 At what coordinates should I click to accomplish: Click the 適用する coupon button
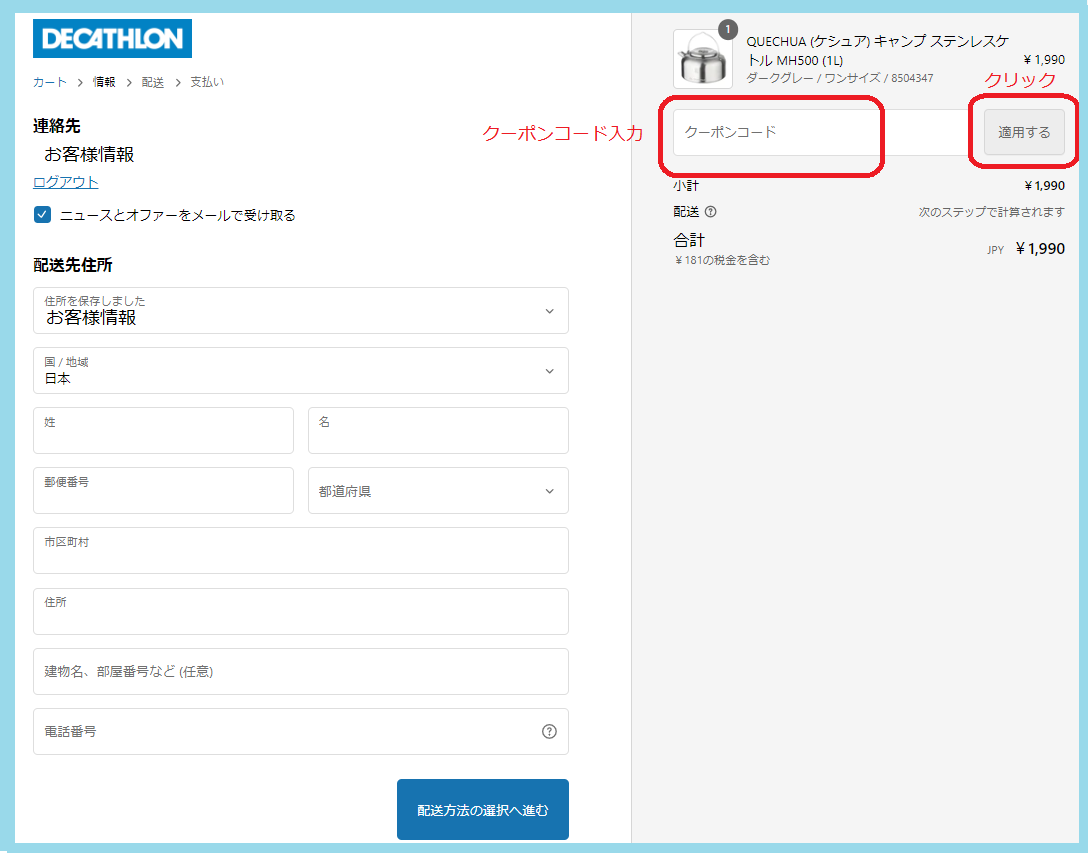1024,132
